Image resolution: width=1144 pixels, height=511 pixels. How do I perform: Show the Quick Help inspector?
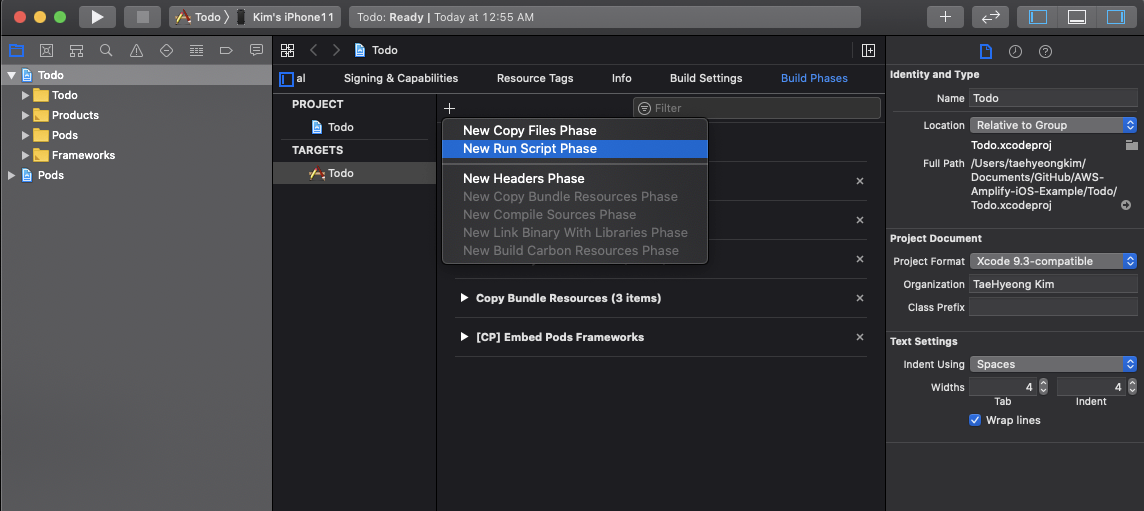1046,51
